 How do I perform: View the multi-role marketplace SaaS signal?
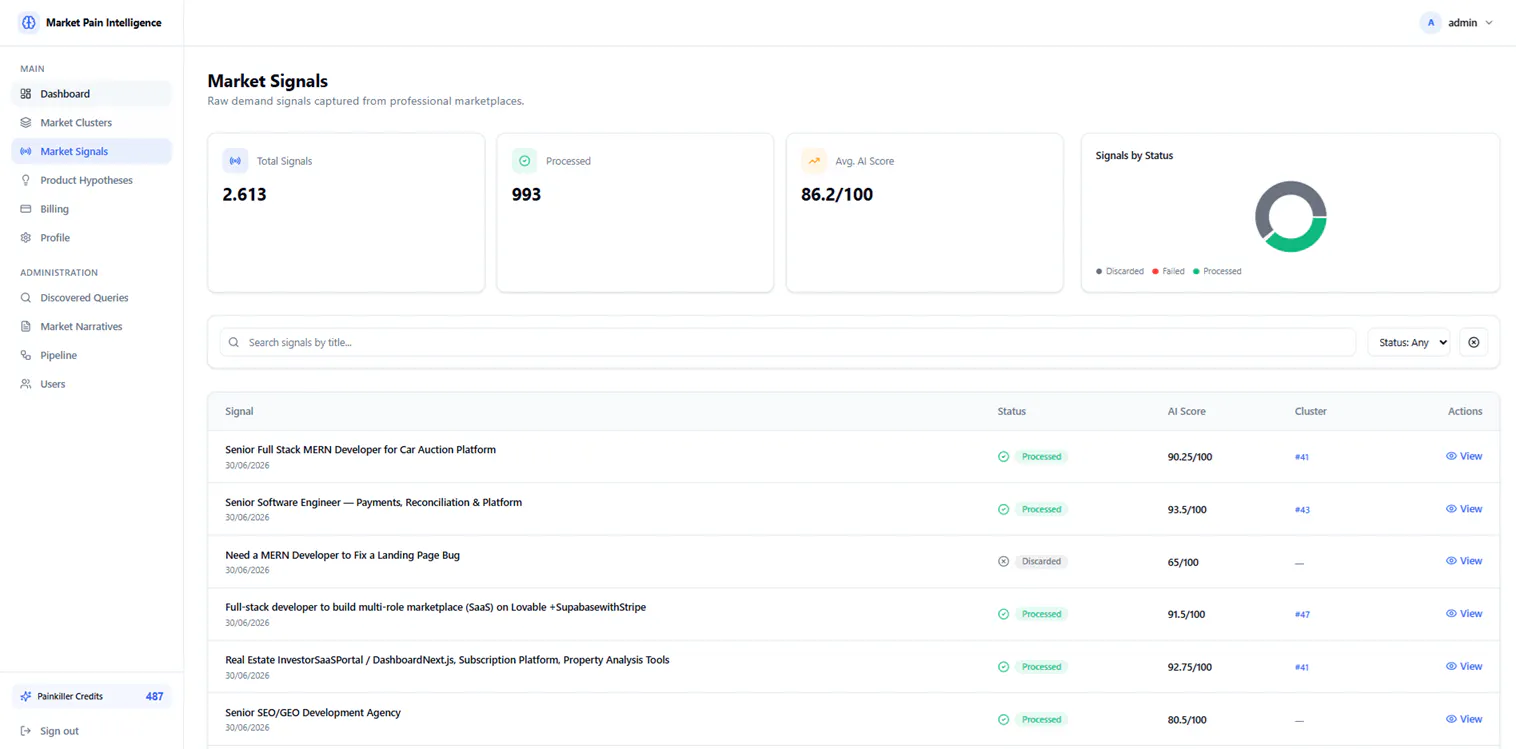point(1464,614)
